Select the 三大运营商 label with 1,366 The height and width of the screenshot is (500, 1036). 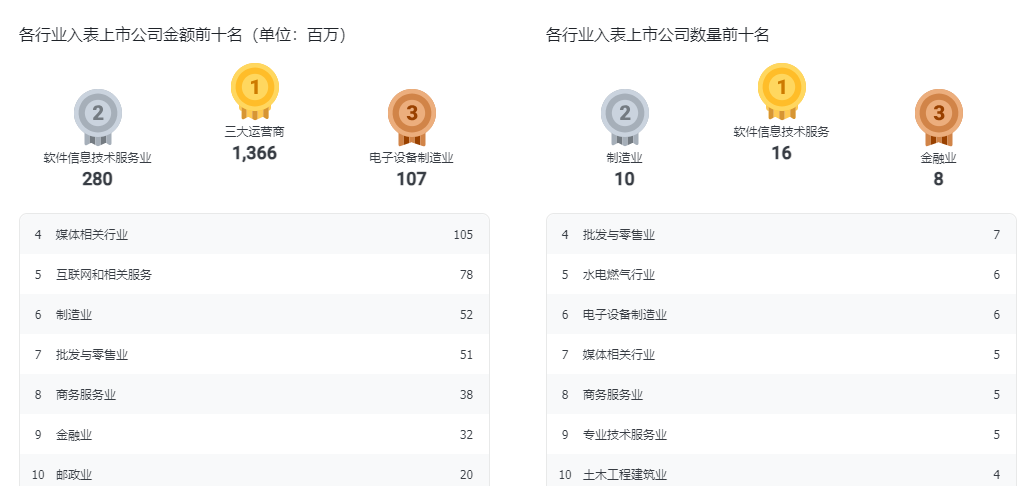(255, 131)
